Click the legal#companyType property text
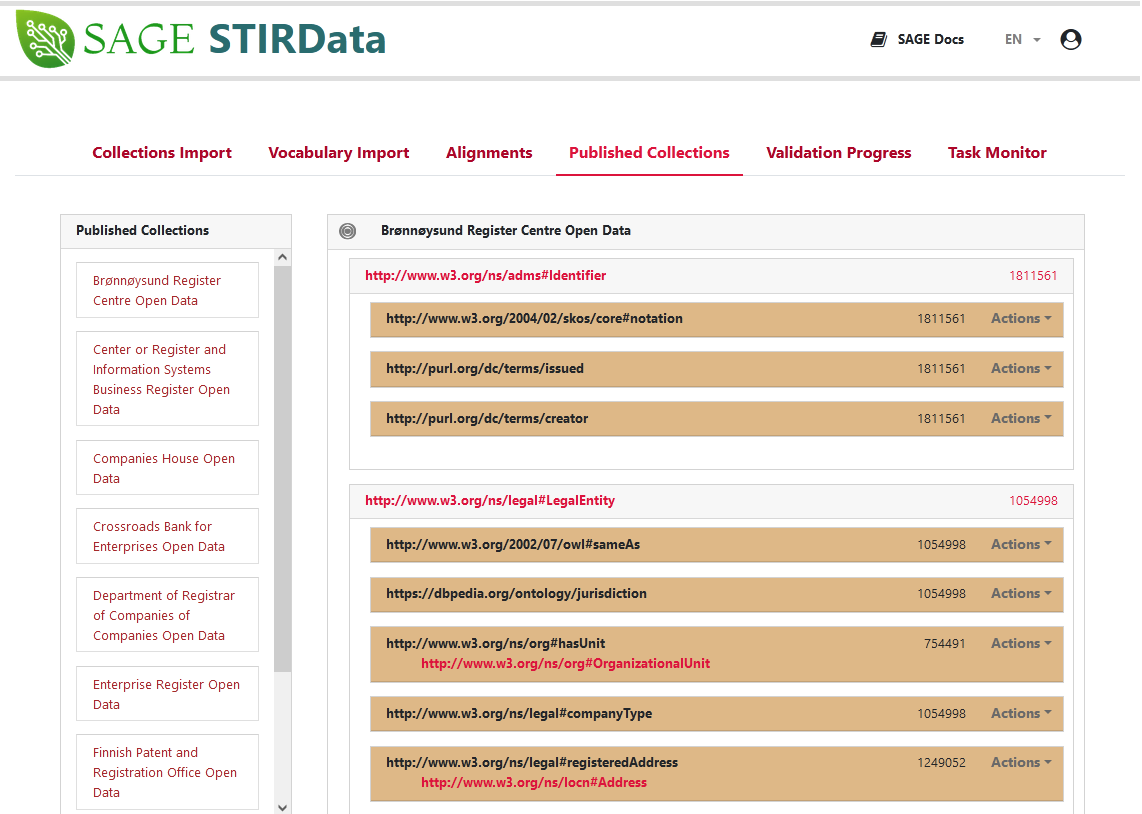1142x814 pixels. click(x=519, y=714)
